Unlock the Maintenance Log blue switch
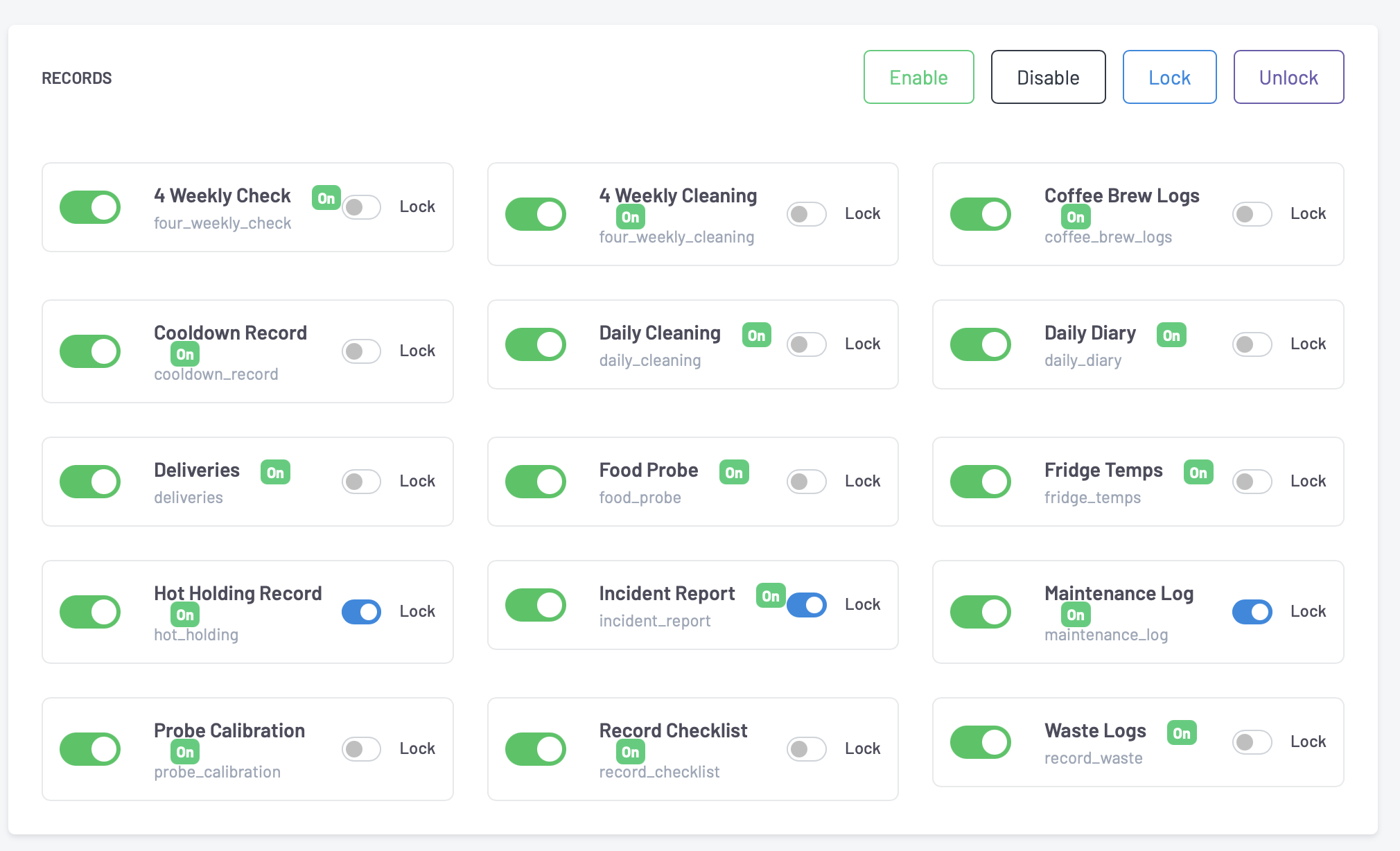Screen dimensions: 1400x851 [x=1251, y=612]
